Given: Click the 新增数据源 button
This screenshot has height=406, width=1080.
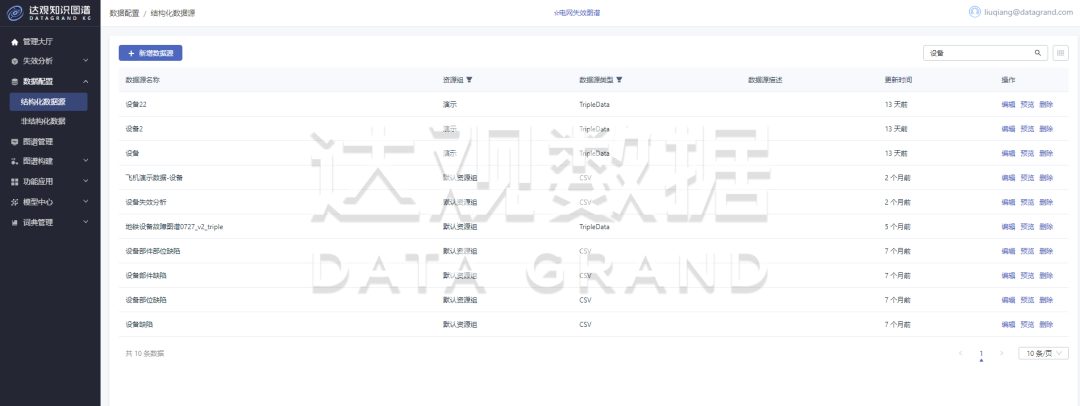Looking at the screenshot, I should 150,53.
